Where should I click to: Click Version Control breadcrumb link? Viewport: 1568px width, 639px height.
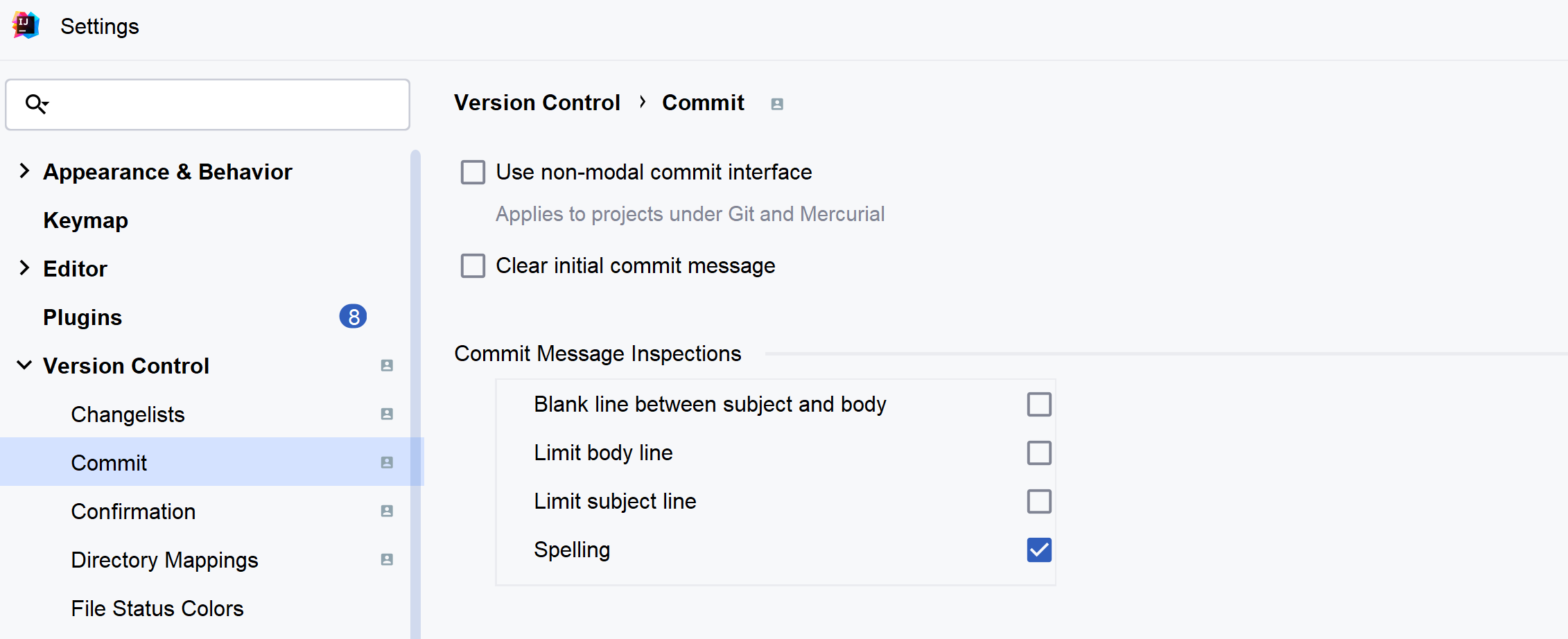click(x=537, y=103)
